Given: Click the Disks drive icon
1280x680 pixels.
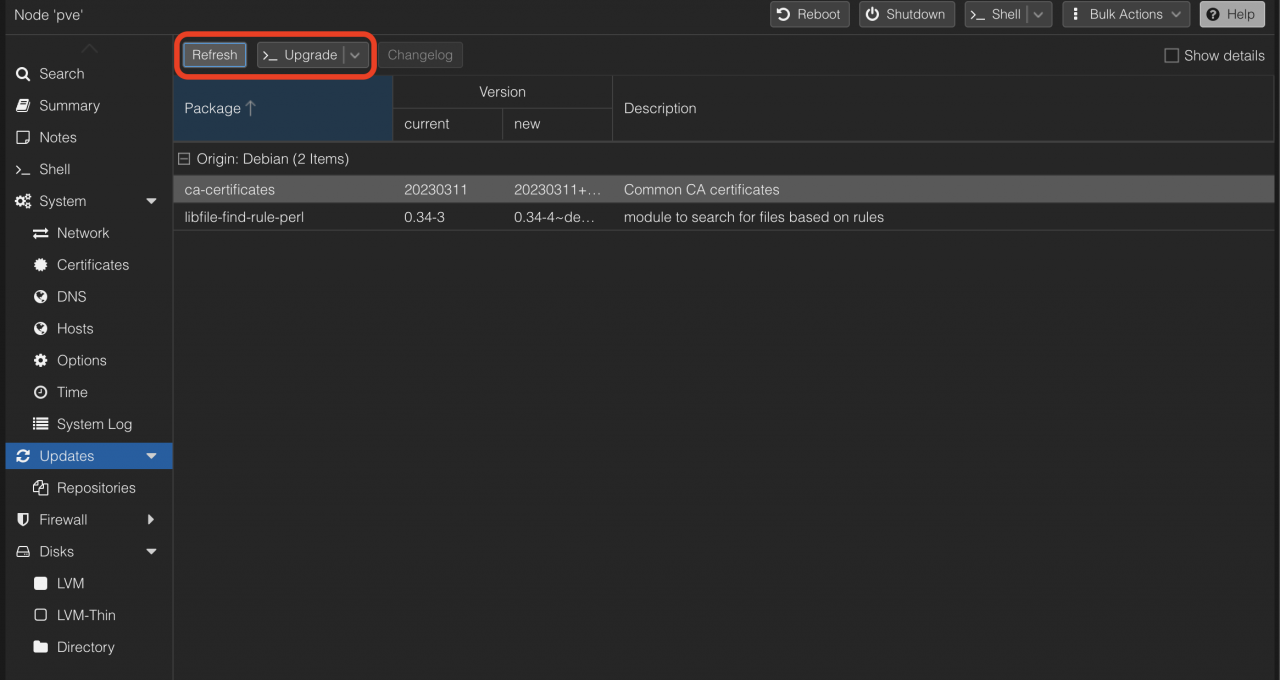Looking at the screenshot, I should tap(23, 552).
